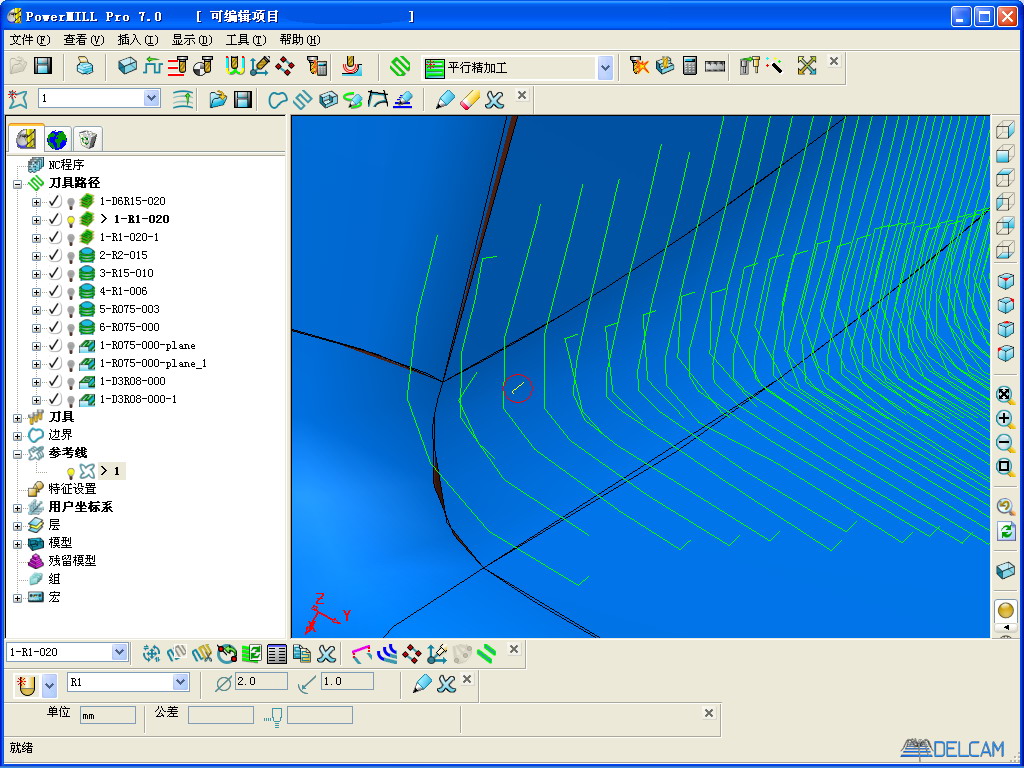Toggle light bulb of toolpath 3-R15-010
This screenshot has height=768, width=1024.
[x=71, y=274]
